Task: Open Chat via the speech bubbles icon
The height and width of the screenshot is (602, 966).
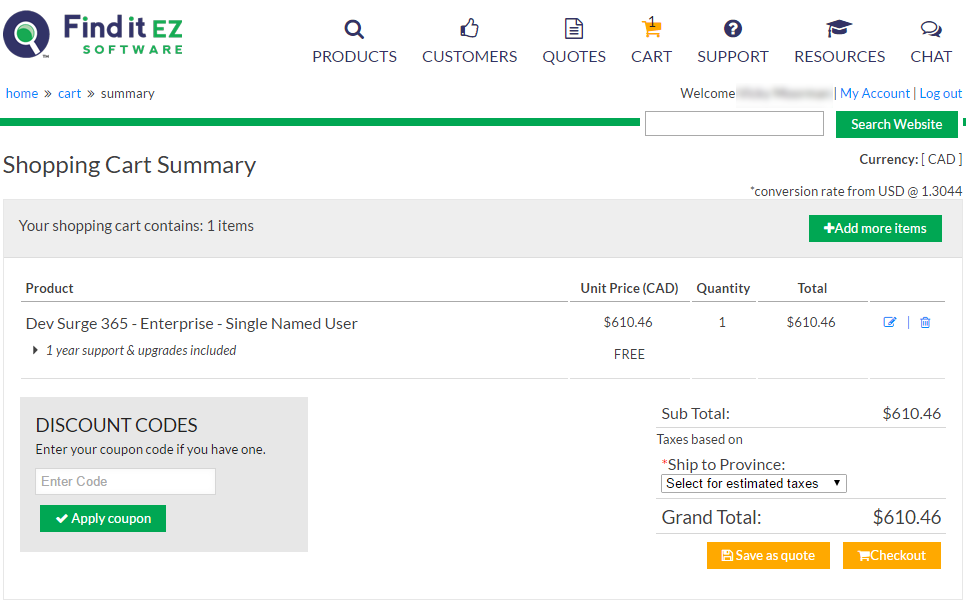Action: (x=931, y=29)
